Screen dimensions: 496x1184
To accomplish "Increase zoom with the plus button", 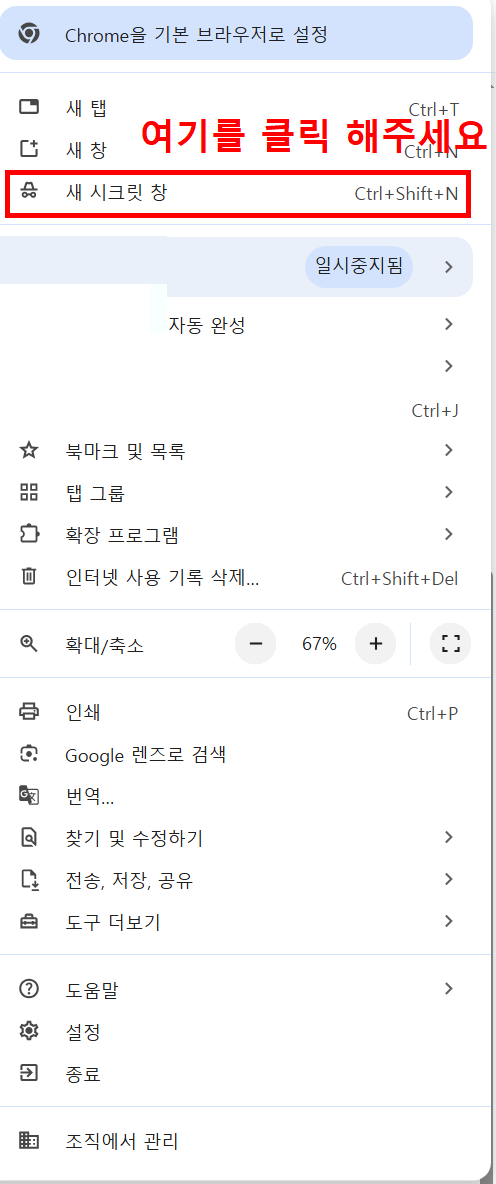I will click(376, 643).
